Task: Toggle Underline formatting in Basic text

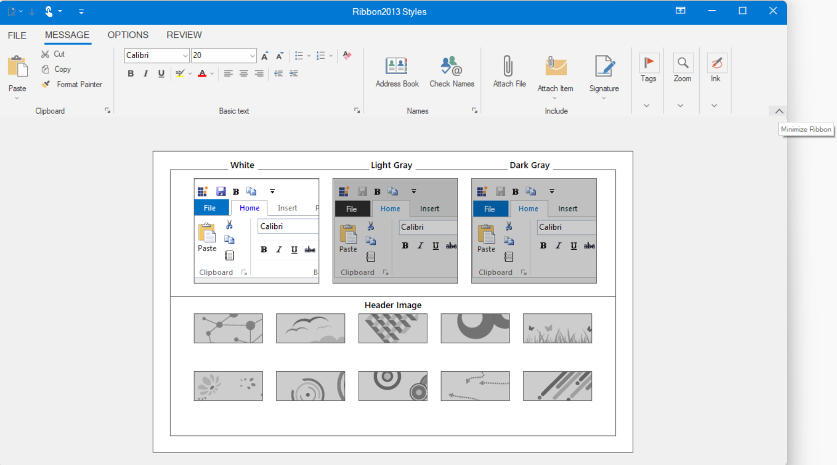Action: pos(161,73)
